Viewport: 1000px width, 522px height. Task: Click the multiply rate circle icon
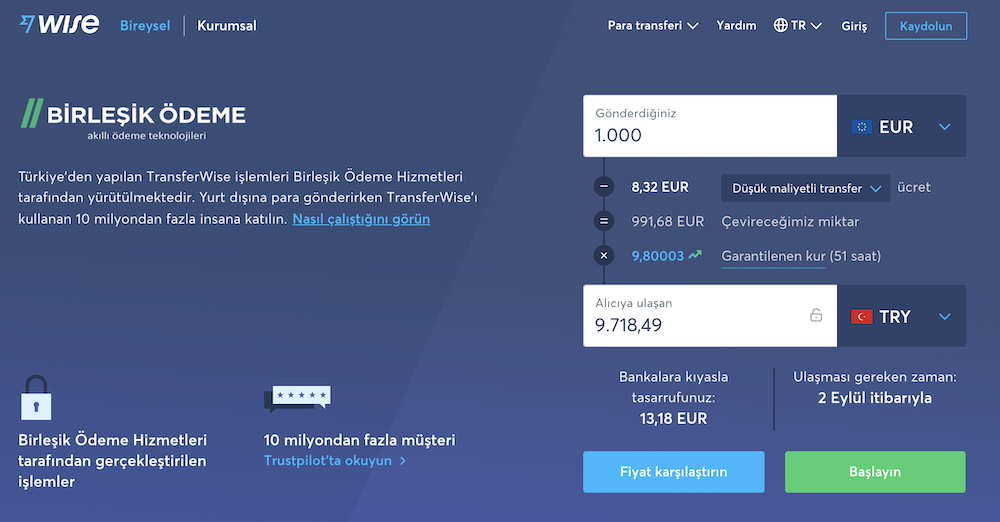604,256
